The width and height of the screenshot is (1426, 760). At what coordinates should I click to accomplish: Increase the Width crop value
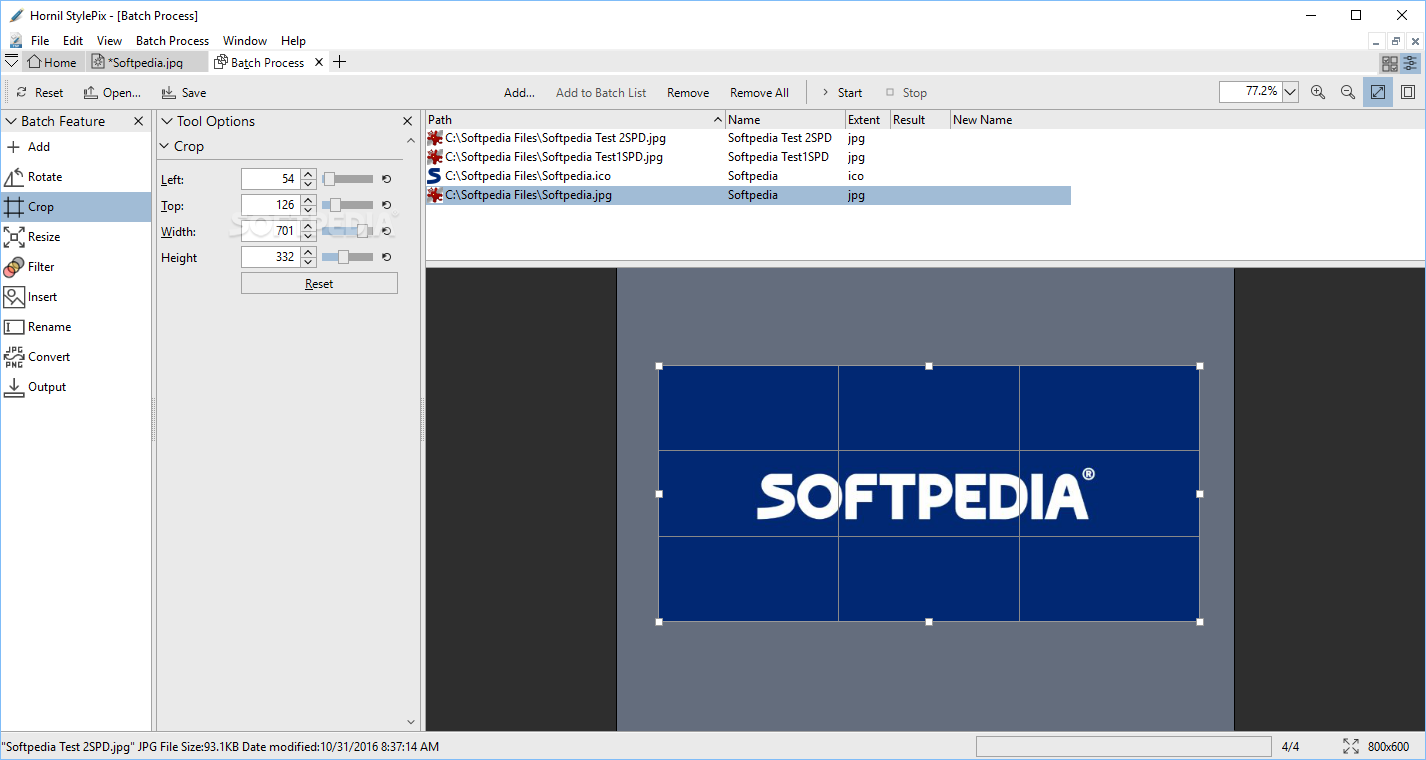point(308,226)
